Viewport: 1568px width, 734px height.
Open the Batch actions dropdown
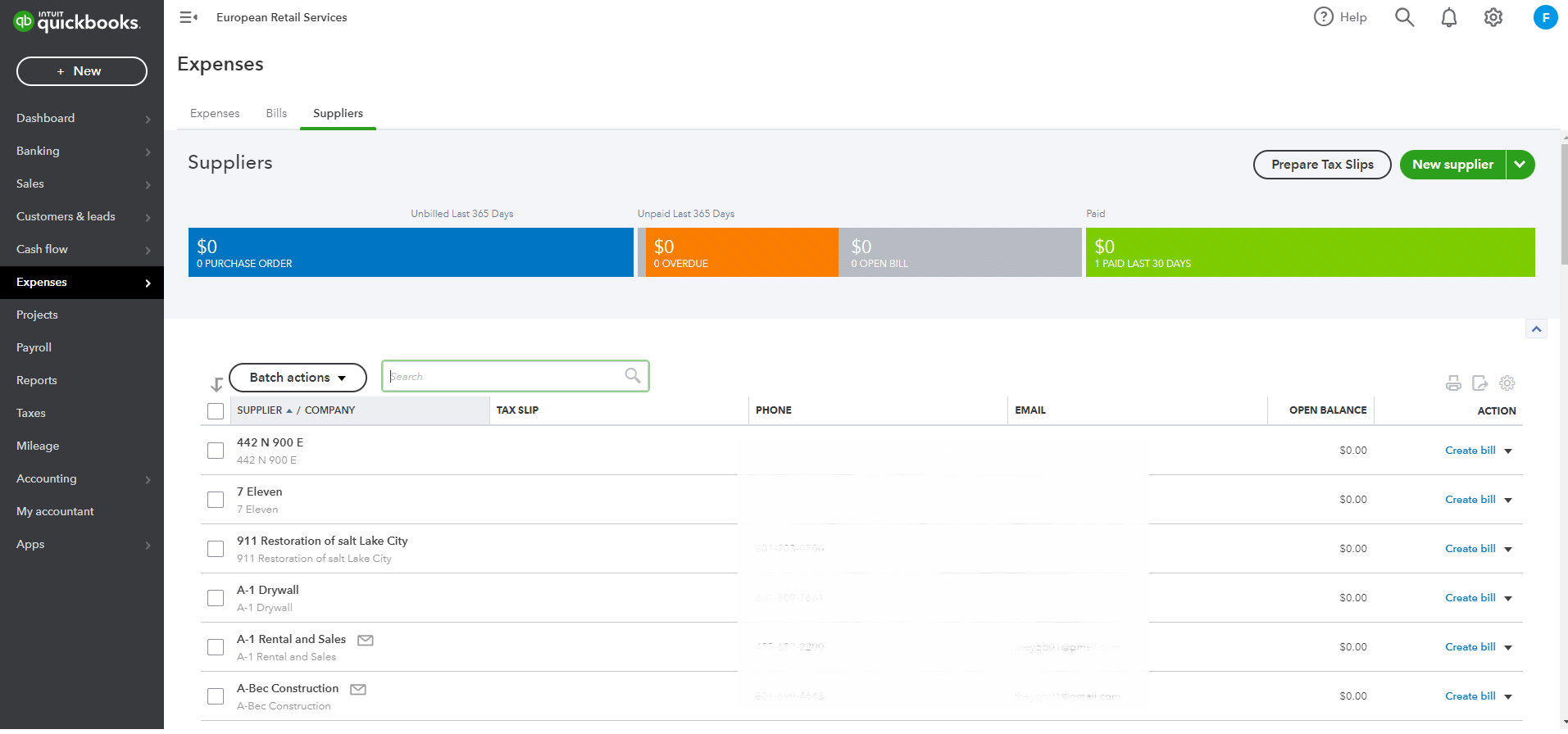point(298,378)
